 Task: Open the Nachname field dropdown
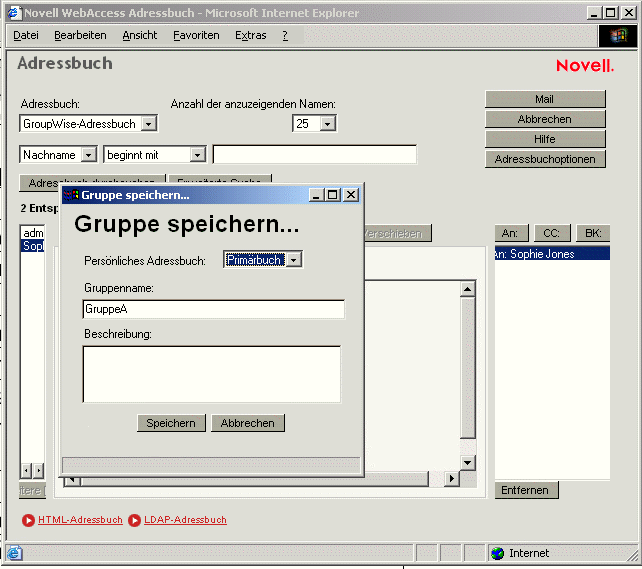[x=88, y=155]
